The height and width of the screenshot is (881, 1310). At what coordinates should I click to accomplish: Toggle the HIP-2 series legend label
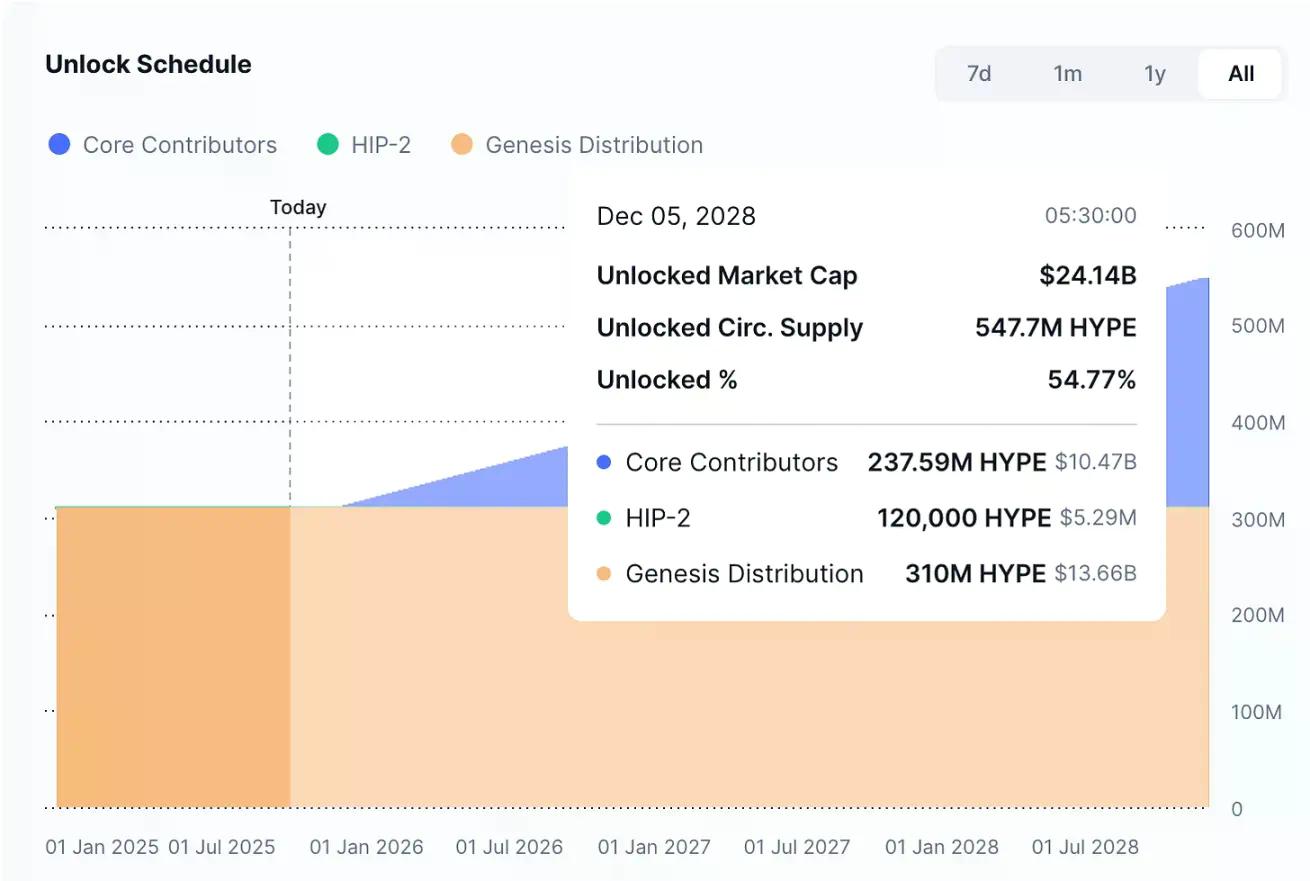point(381,145)
